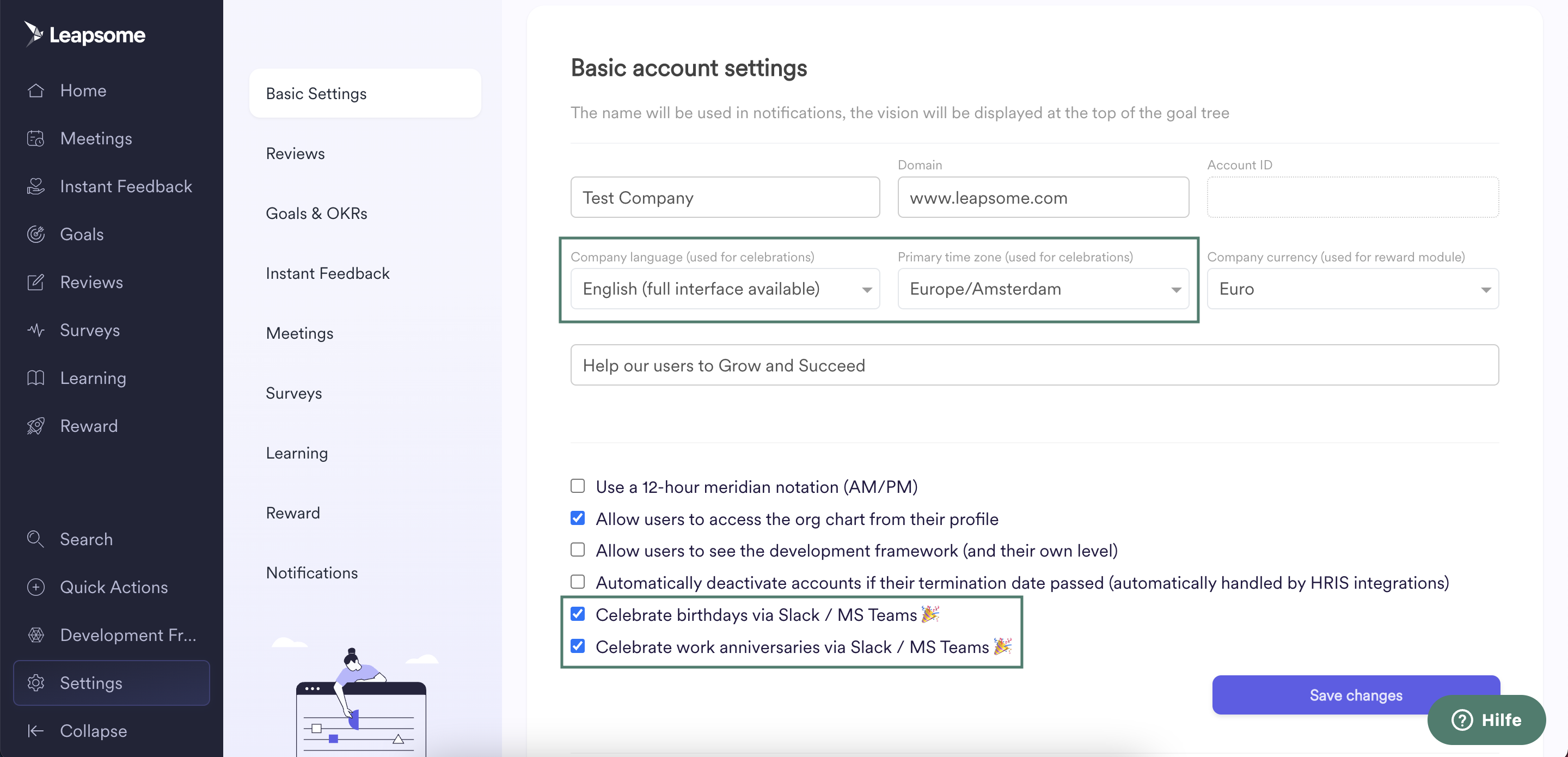Click the Search magnifier icon
This screenshot has height=757, width=1568.
(x=36, y=539)
